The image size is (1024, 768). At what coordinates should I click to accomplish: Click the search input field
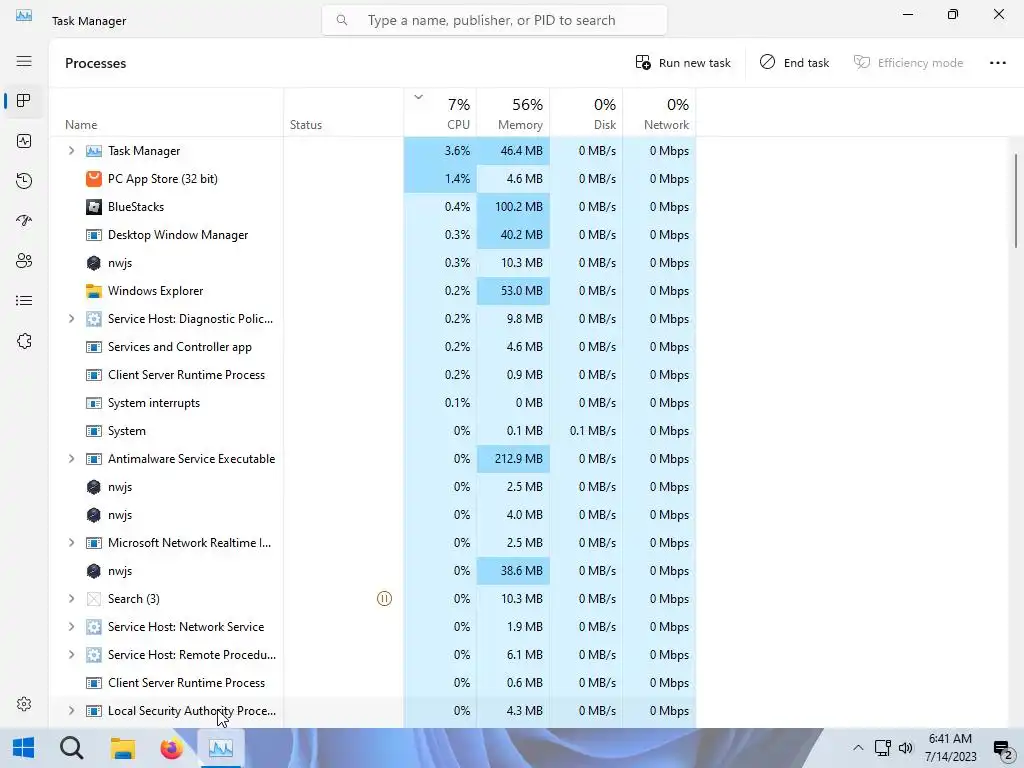click(x=494, y=20)
